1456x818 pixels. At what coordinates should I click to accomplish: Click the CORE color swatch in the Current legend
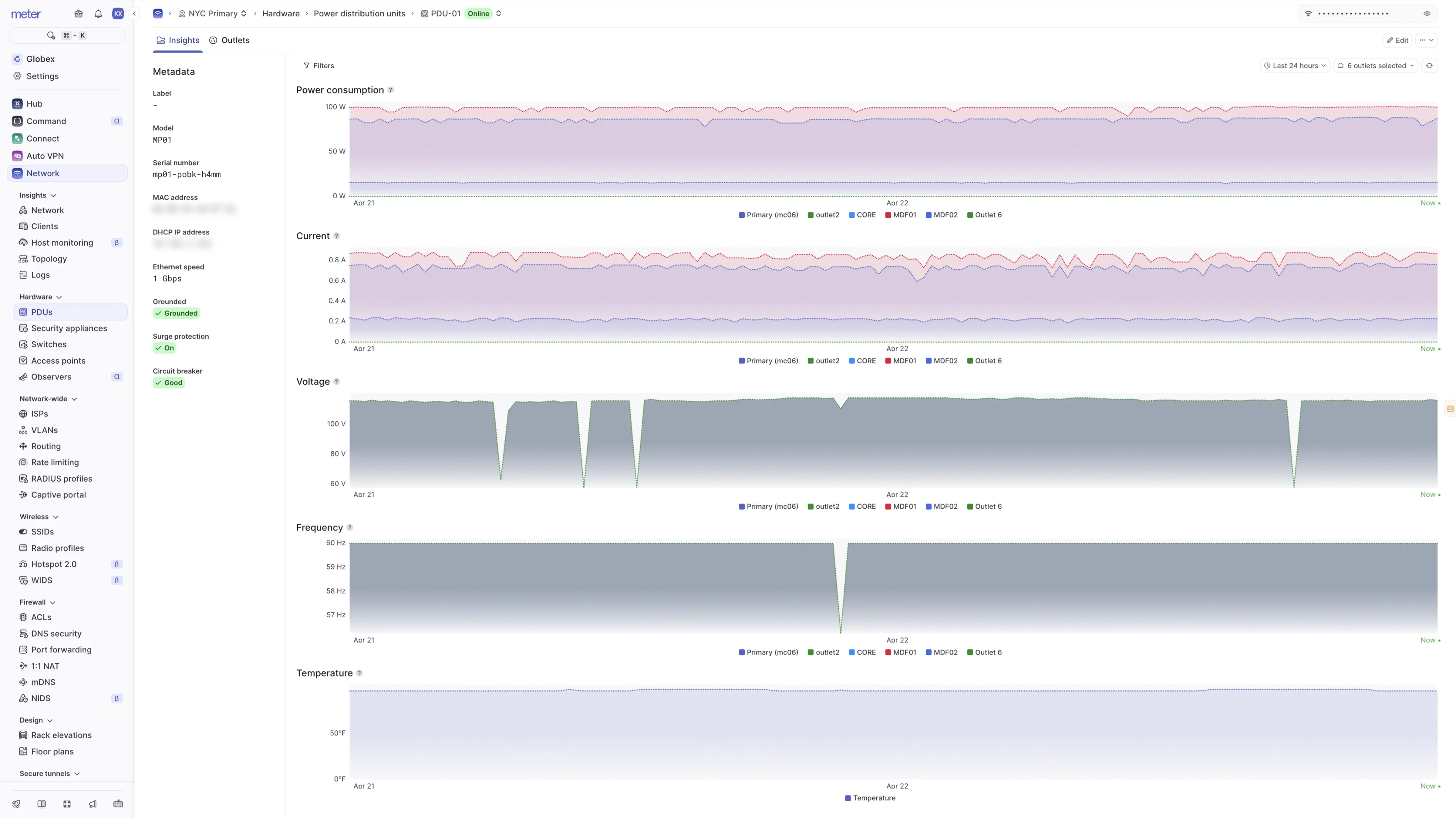[x=851, y=361]
